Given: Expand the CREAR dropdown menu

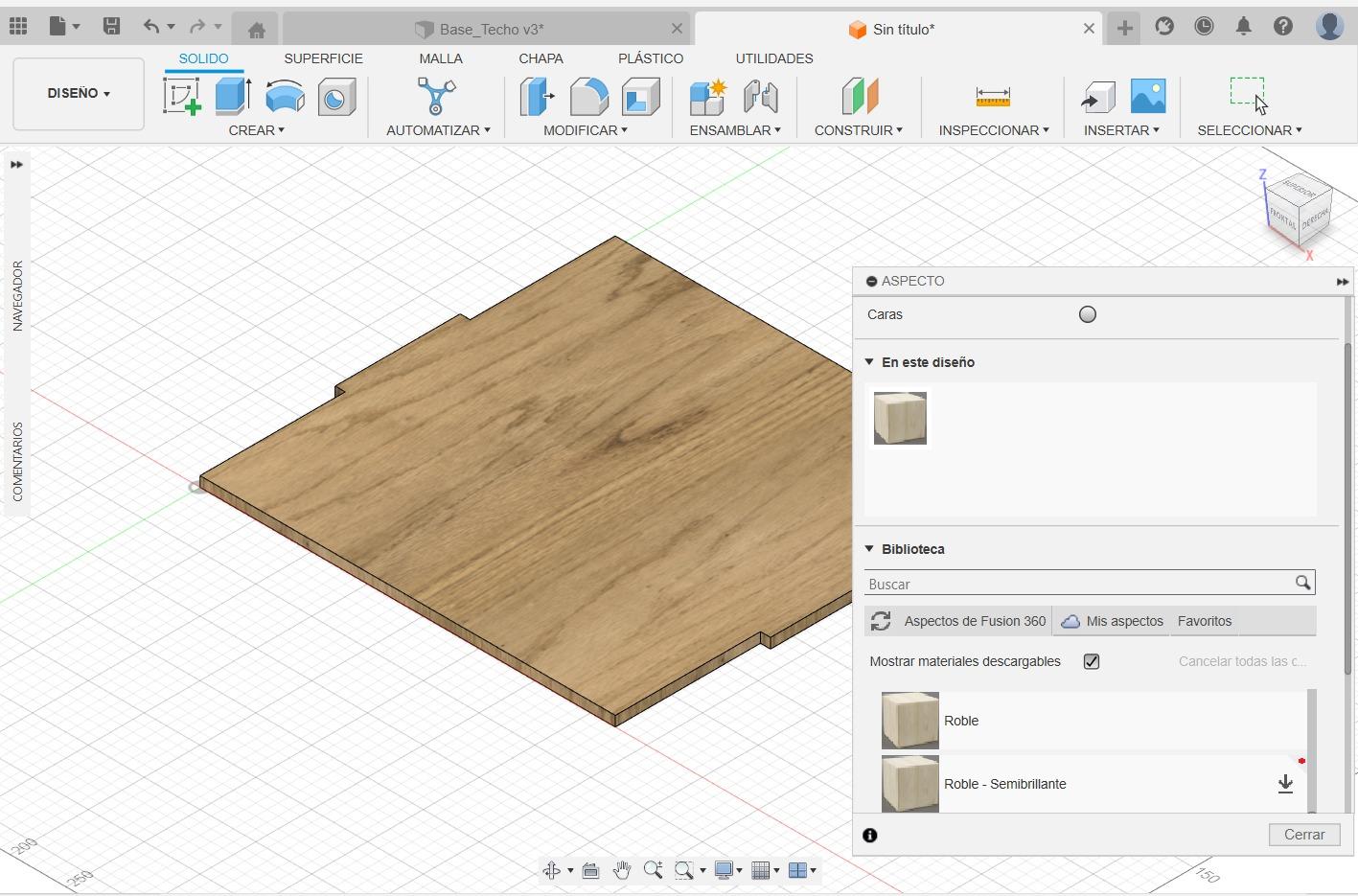Looking at the screenshot, I should 256,130.
